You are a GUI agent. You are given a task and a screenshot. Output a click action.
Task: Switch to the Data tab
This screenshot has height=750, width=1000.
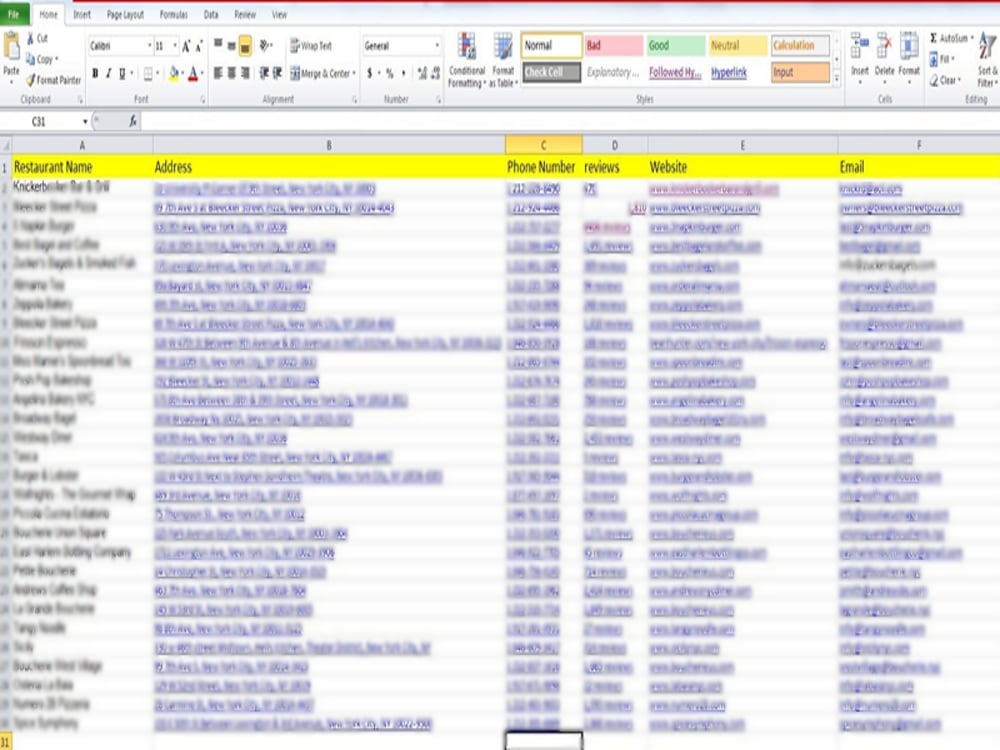(211, 14)
